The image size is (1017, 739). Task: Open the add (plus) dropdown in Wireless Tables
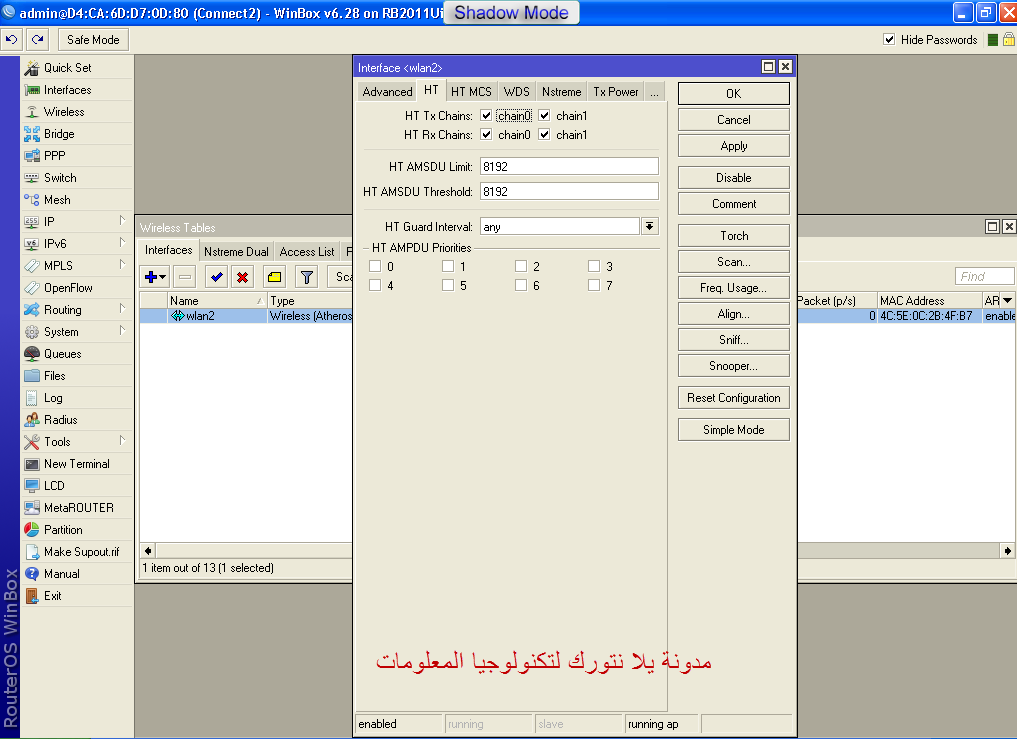click(155, 277)
